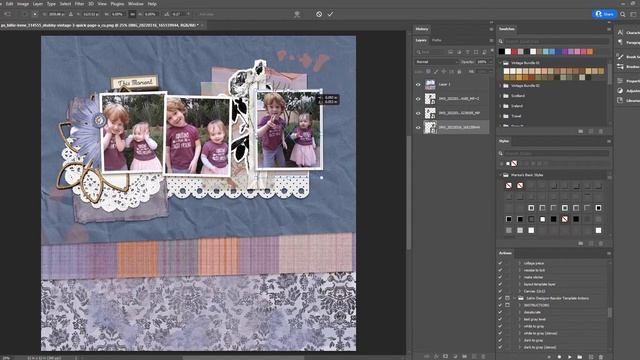The width and height of the screenshot is (640, 360).
Task: Open the Layers panel menu icon
Action: tap(491, 40)
